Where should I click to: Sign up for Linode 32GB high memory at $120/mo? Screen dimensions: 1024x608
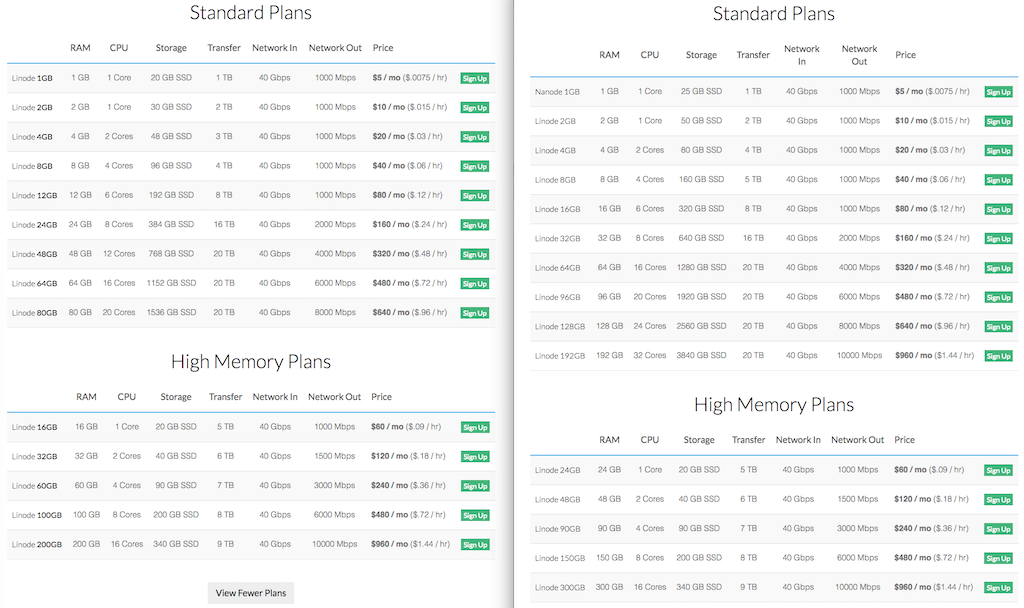click(x=475, y=457)
